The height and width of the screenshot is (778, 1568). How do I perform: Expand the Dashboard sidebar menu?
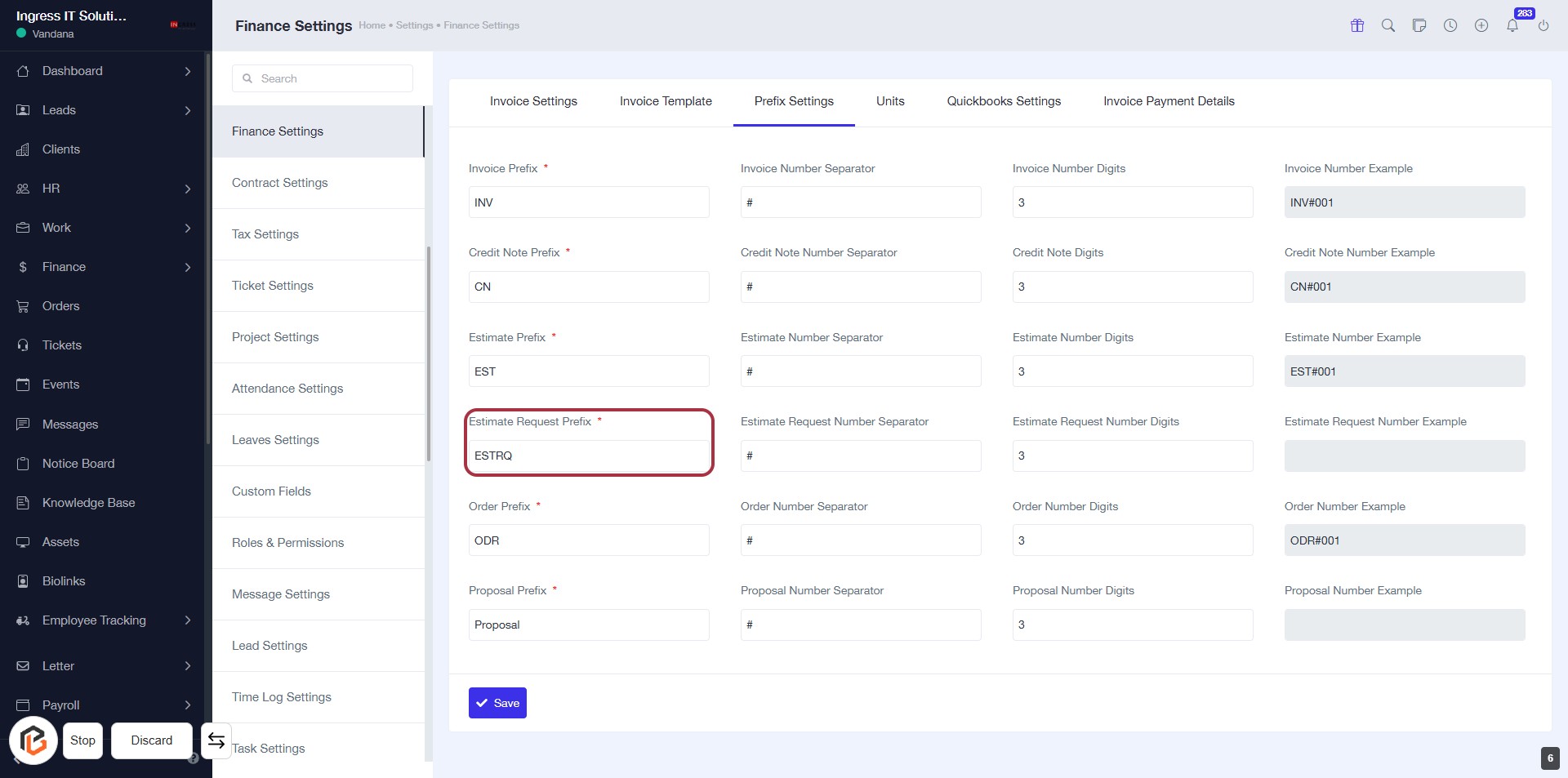[188, 71]
